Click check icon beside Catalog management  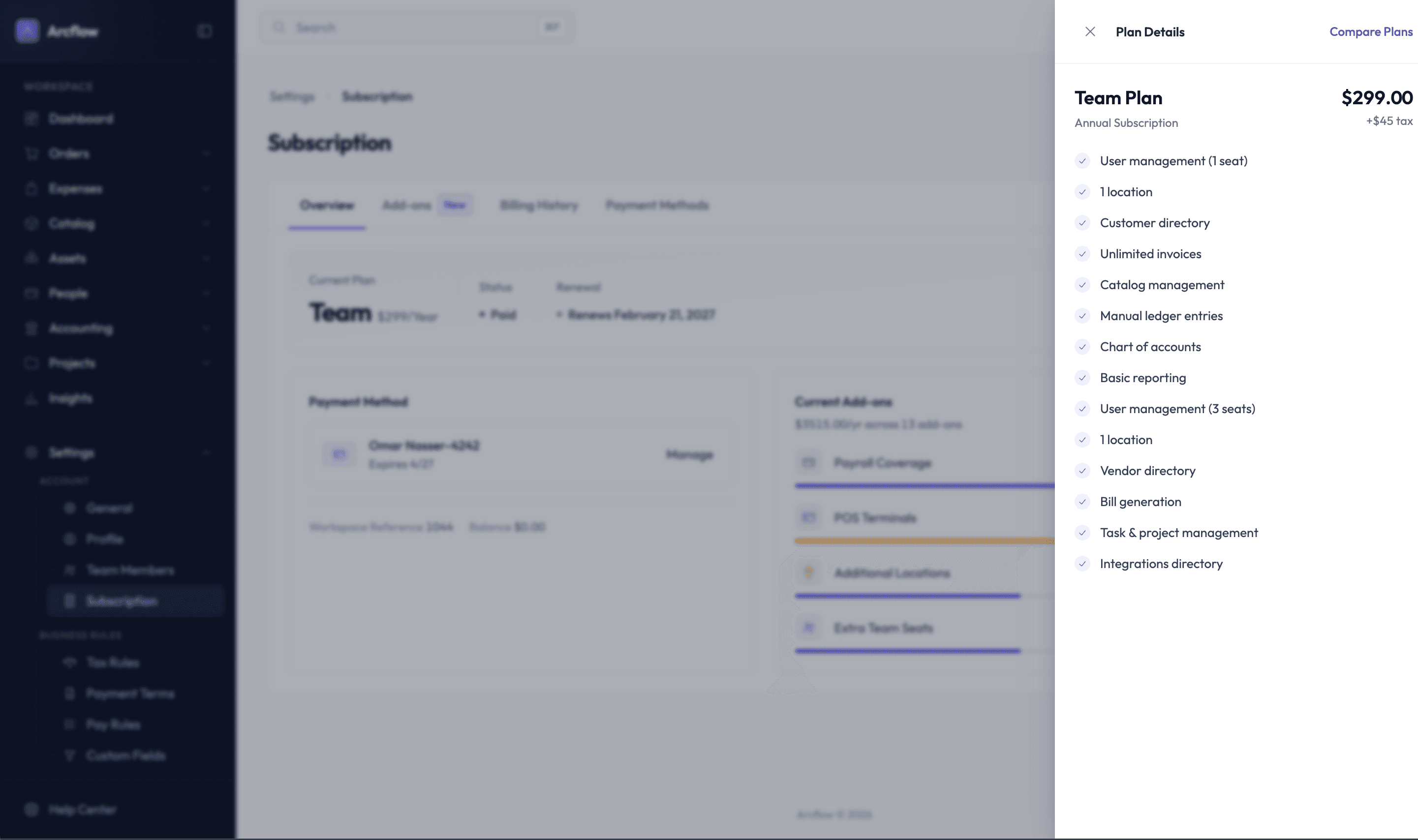pos(1082,285)
